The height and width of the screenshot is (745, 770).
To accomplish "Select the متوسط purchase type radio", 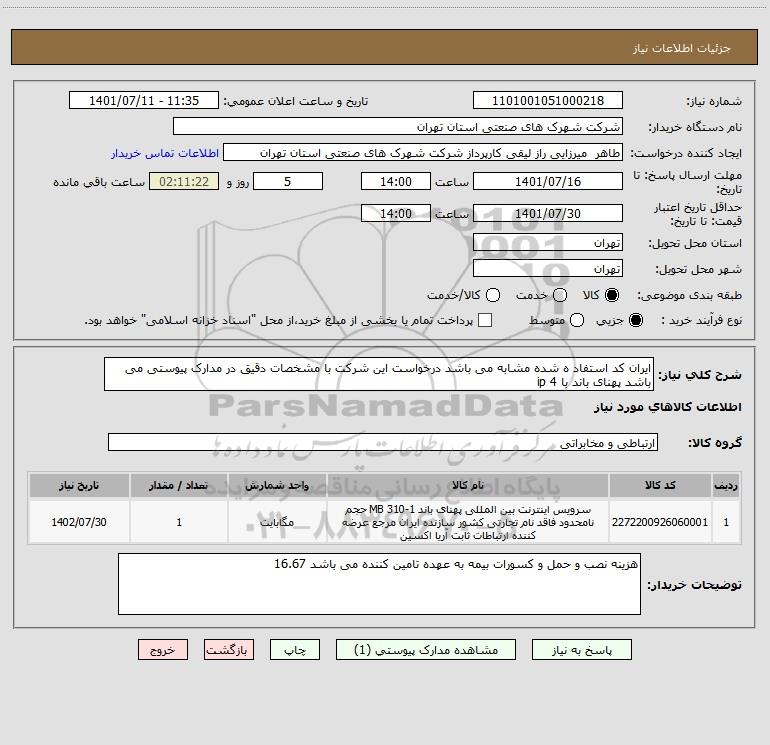I will [577, 320].
